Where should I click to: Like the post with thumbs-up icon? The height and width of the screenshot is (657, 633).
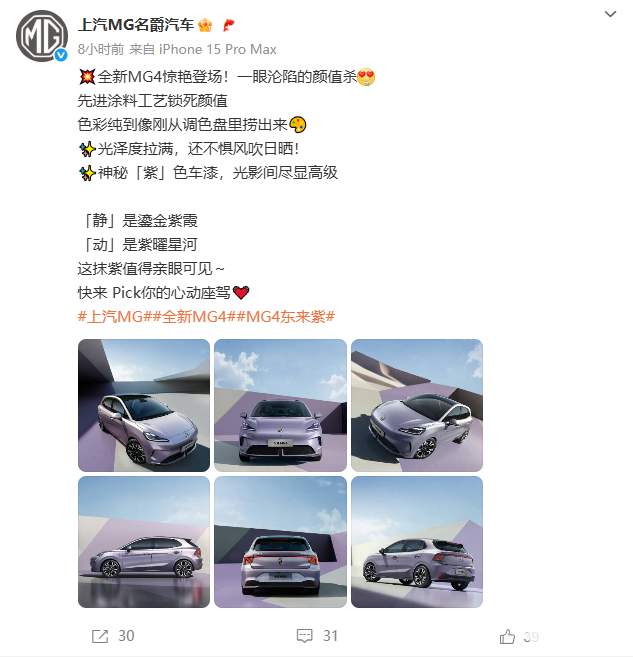[507, 636]
